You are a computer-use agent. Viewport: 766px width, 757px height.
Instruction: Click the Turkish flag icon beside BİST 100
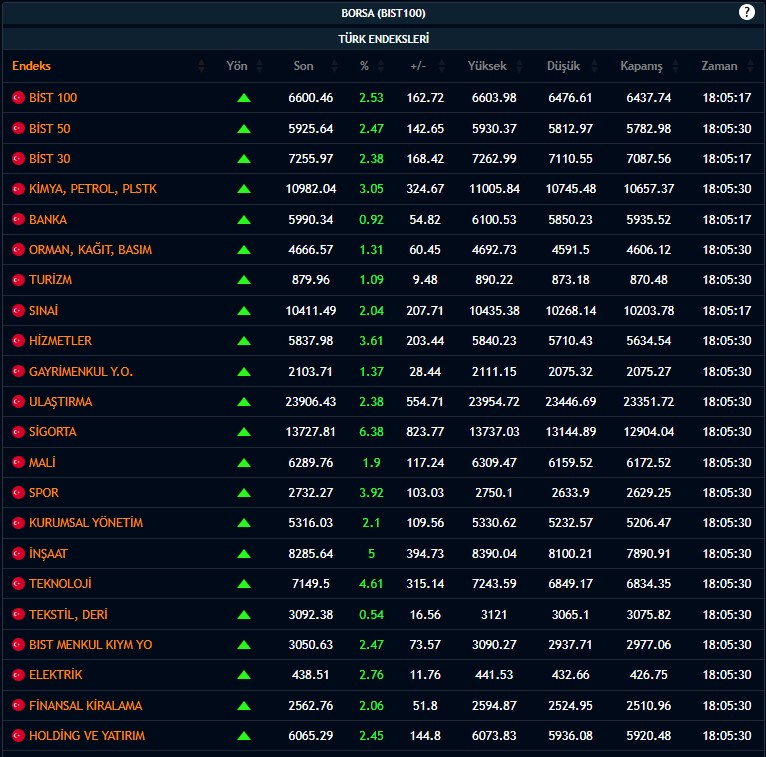click(x=18, y=98)
